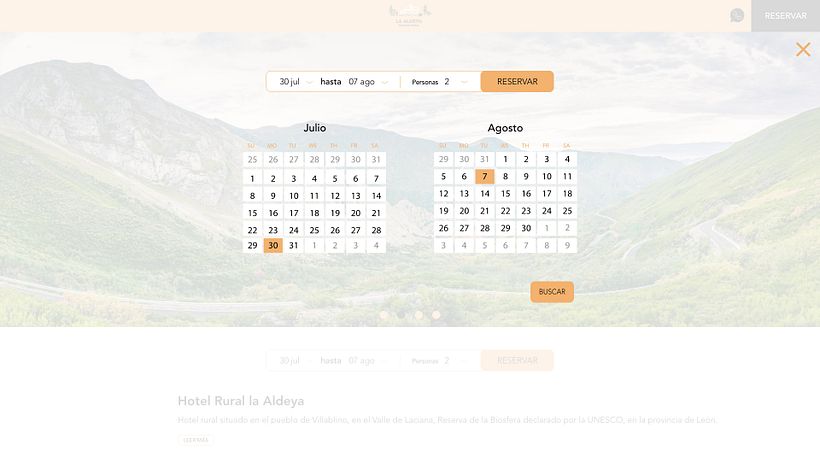820x461 pixels.
Task: Select July 6 in Julio calendar
Action: [356, 178]
